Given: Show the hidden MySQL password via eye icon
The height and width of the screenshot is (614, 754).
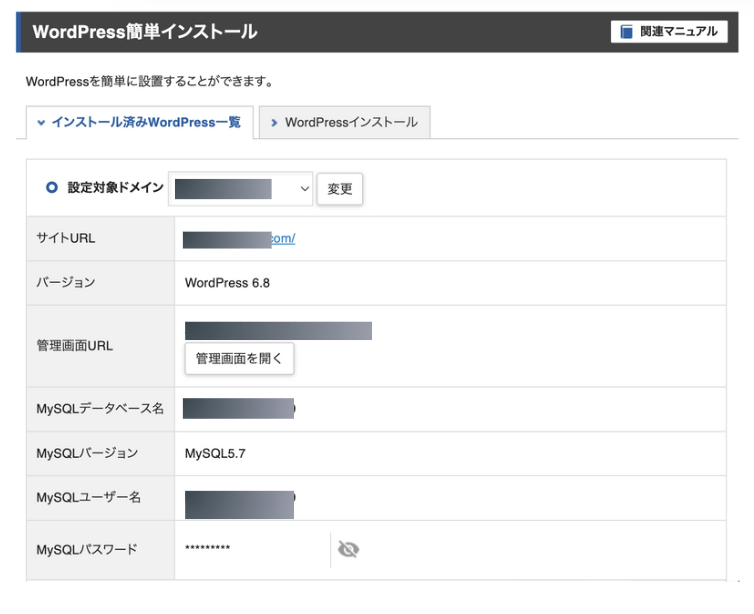Looking at the screenshot, I should [x=348, y=549].
